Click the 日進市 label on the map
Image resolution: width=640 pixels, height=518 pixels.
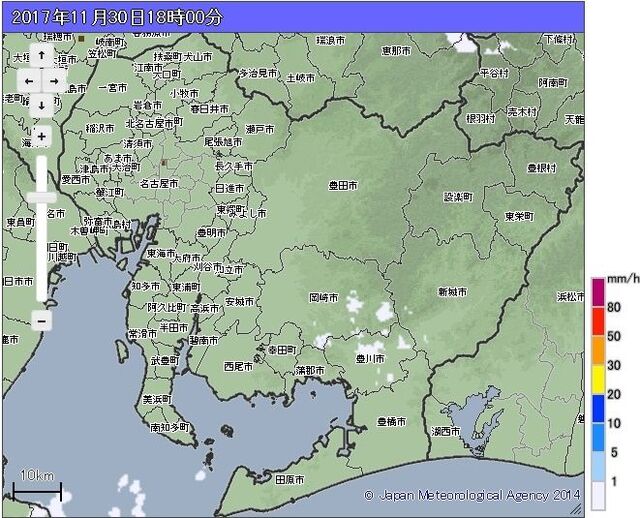tap(229, 189)
